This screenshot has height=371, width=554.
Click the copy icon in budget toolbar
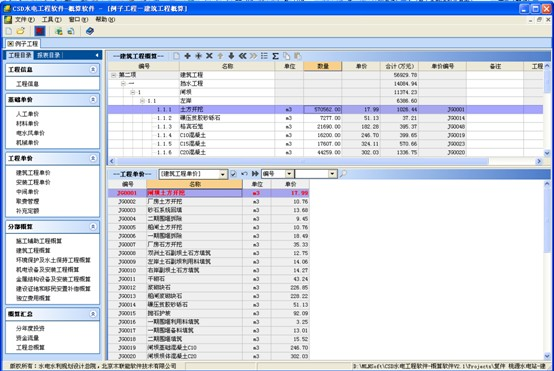click(x=286, y=56)
